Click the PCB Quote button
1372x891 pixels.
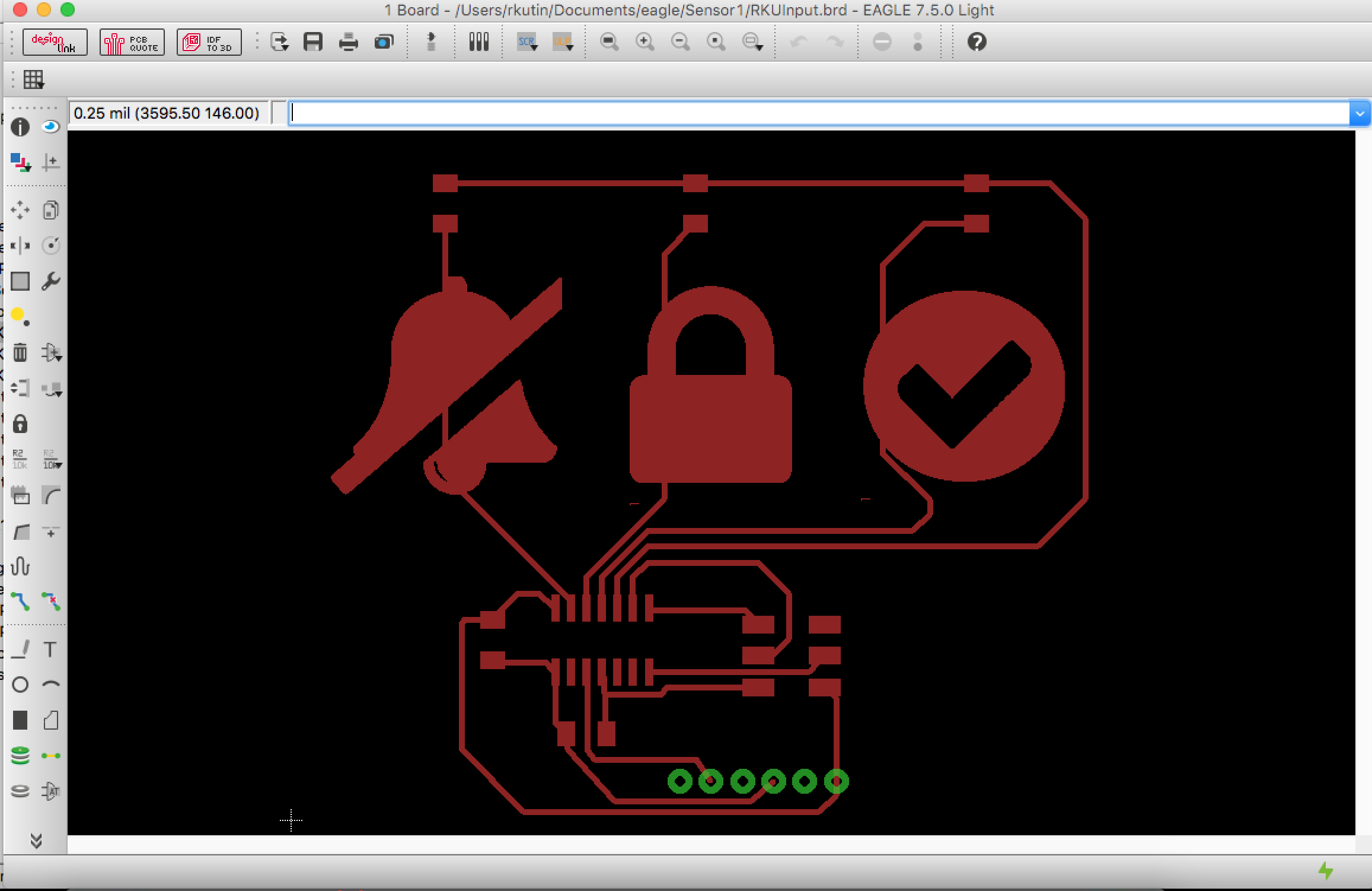point(132,42)
